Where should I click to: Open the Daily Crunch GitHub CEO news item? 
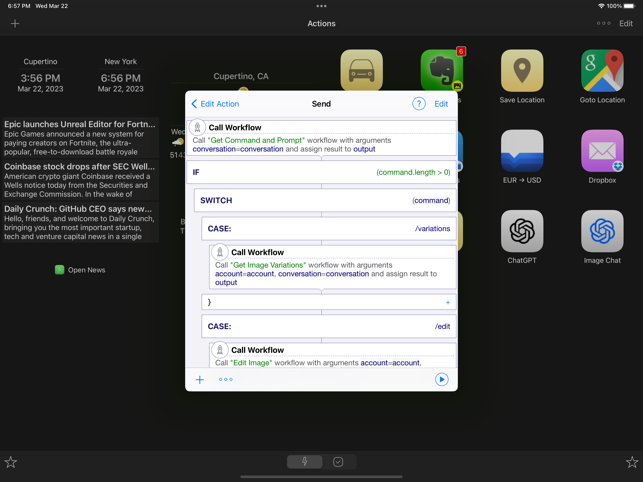click(80, 222)
